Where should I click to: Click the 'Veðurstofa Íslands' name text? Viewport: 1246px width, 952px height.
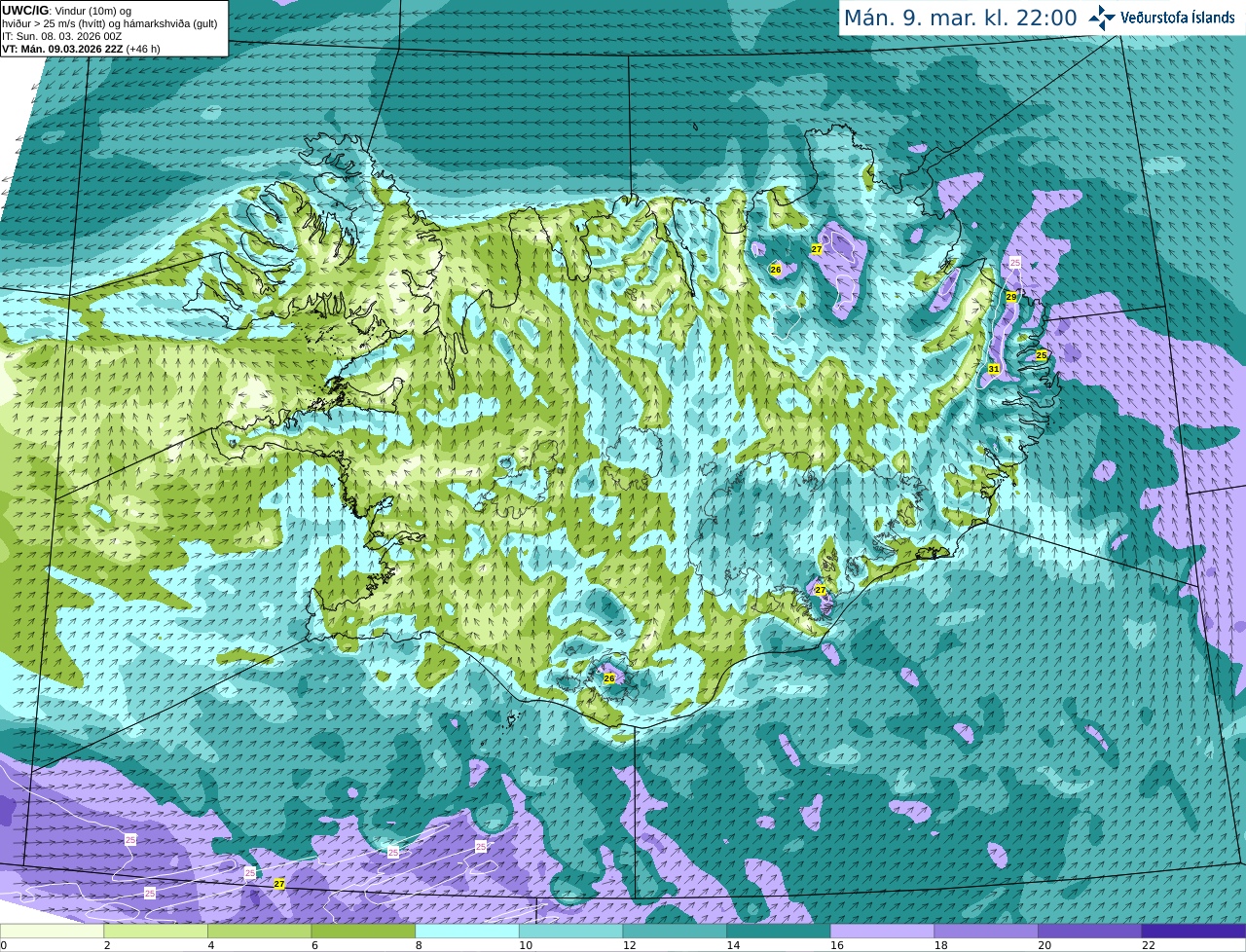click(1178, 18)
